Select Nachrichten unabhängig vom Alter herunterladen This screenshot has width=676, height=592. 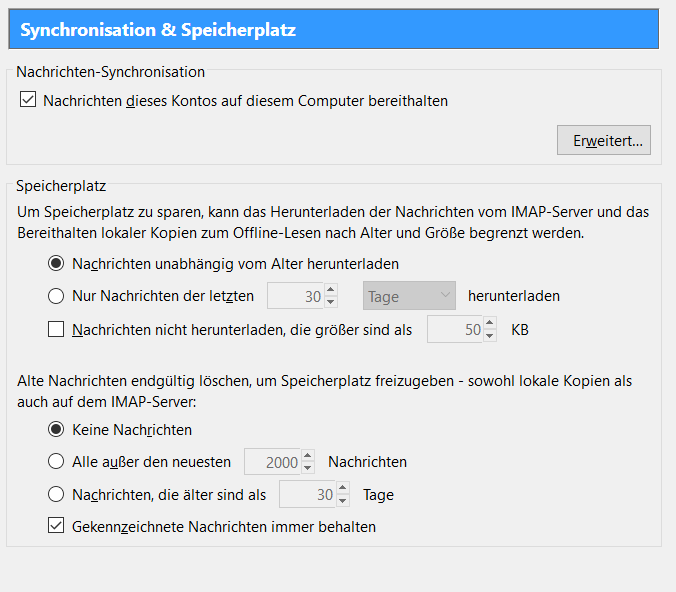tap(57, 264)
